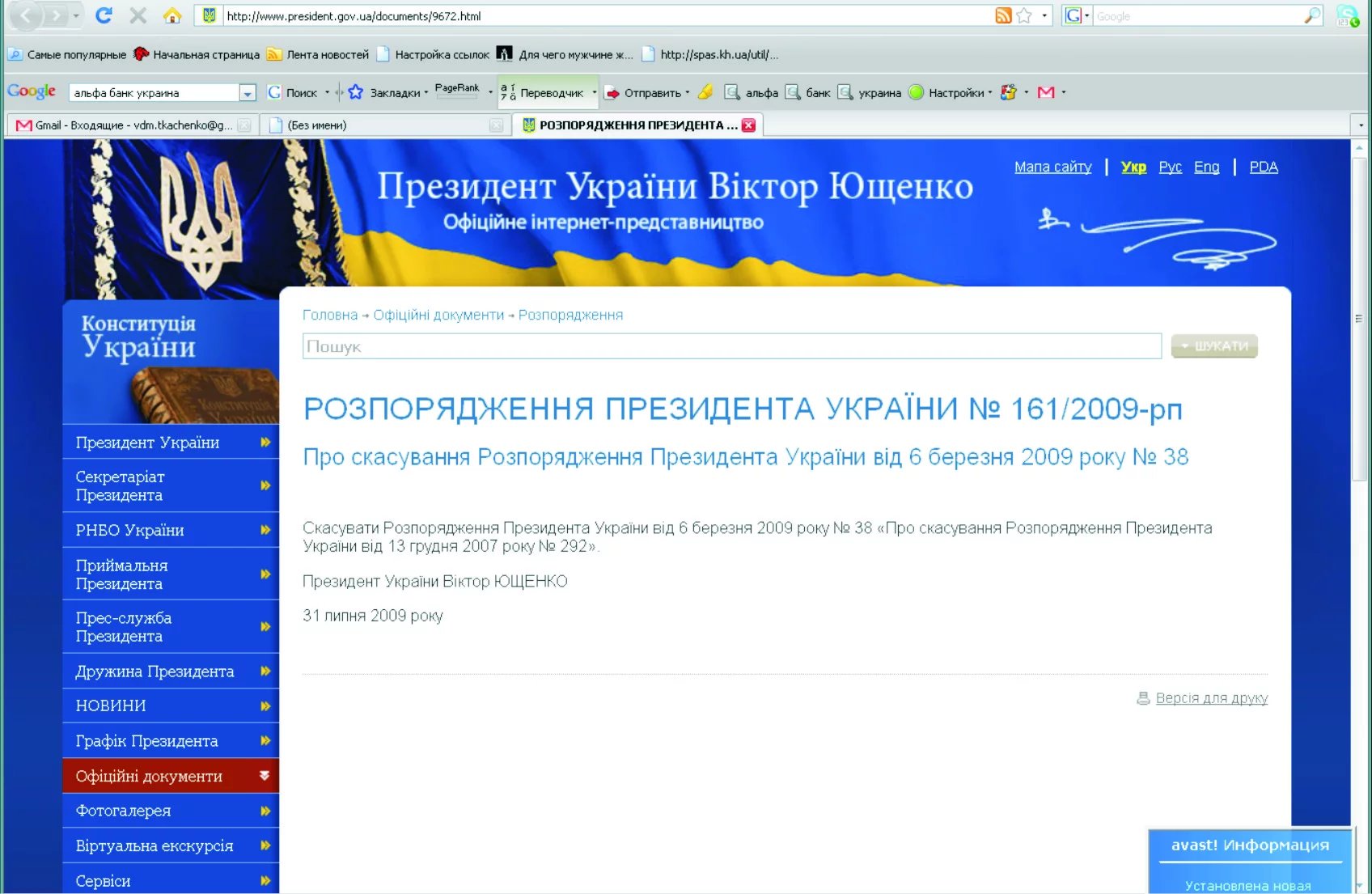Open Секретаріат Президента menu item

(171, 485)
